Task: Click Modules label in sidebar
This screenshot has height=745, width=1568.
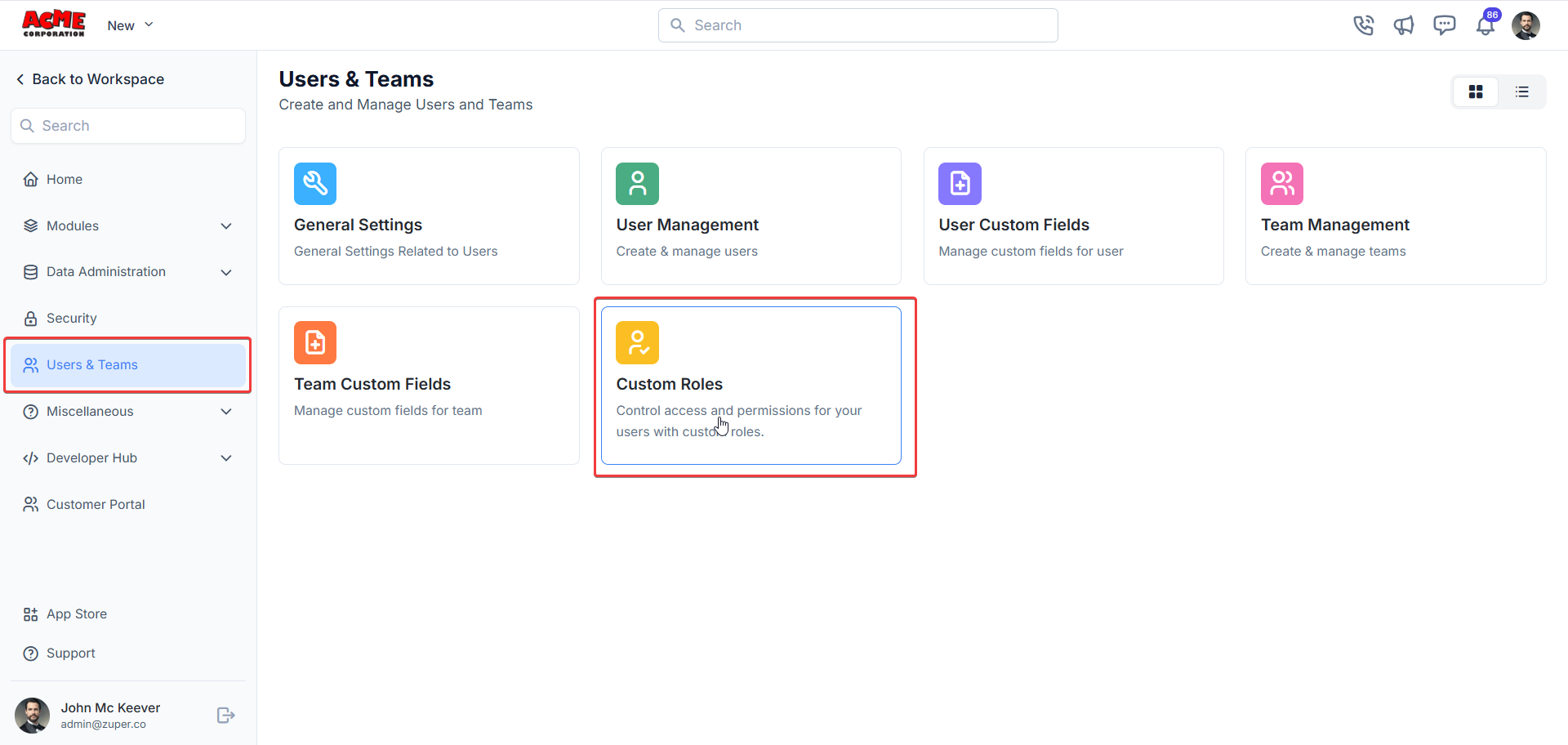Action: click(73, 226)
